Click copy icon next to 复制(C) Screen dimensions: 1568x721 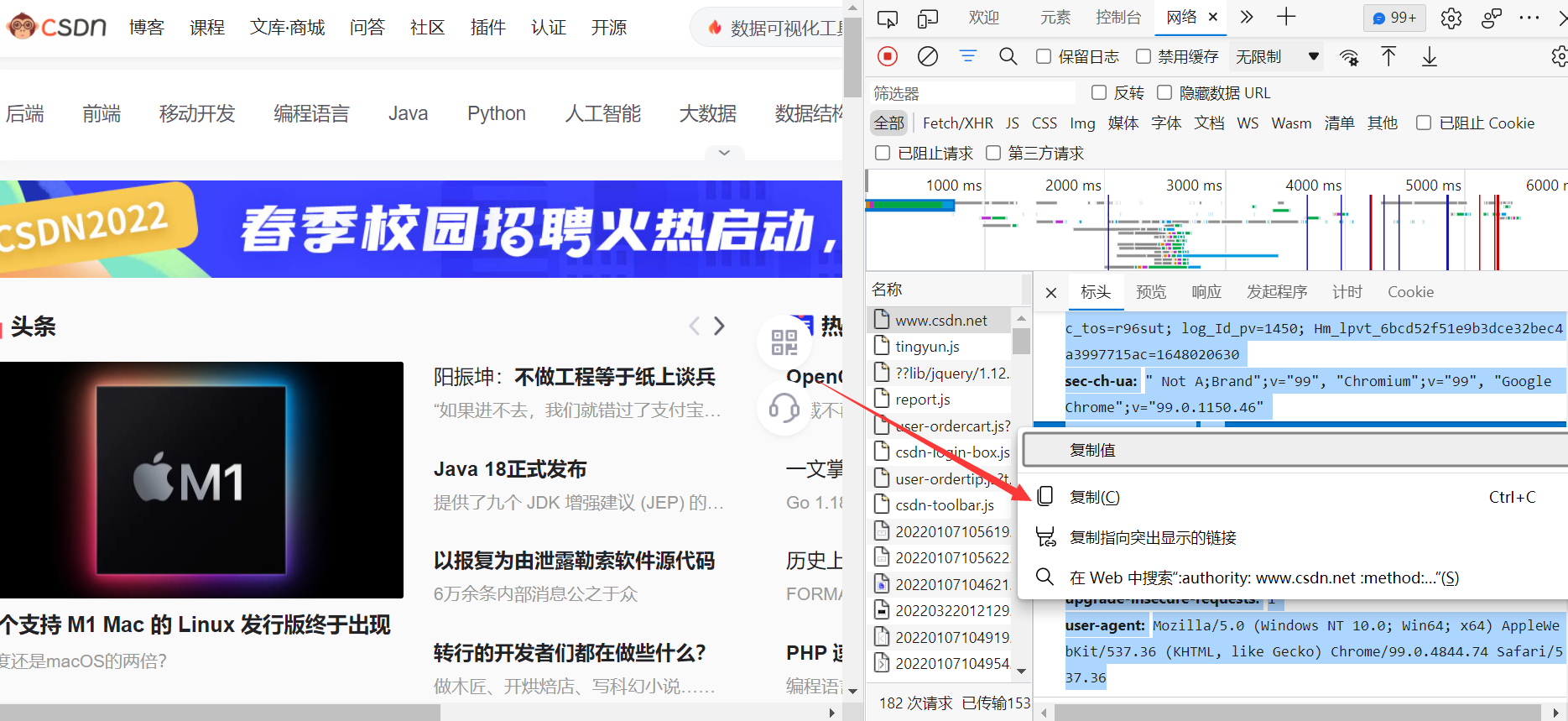[1045, 497]
